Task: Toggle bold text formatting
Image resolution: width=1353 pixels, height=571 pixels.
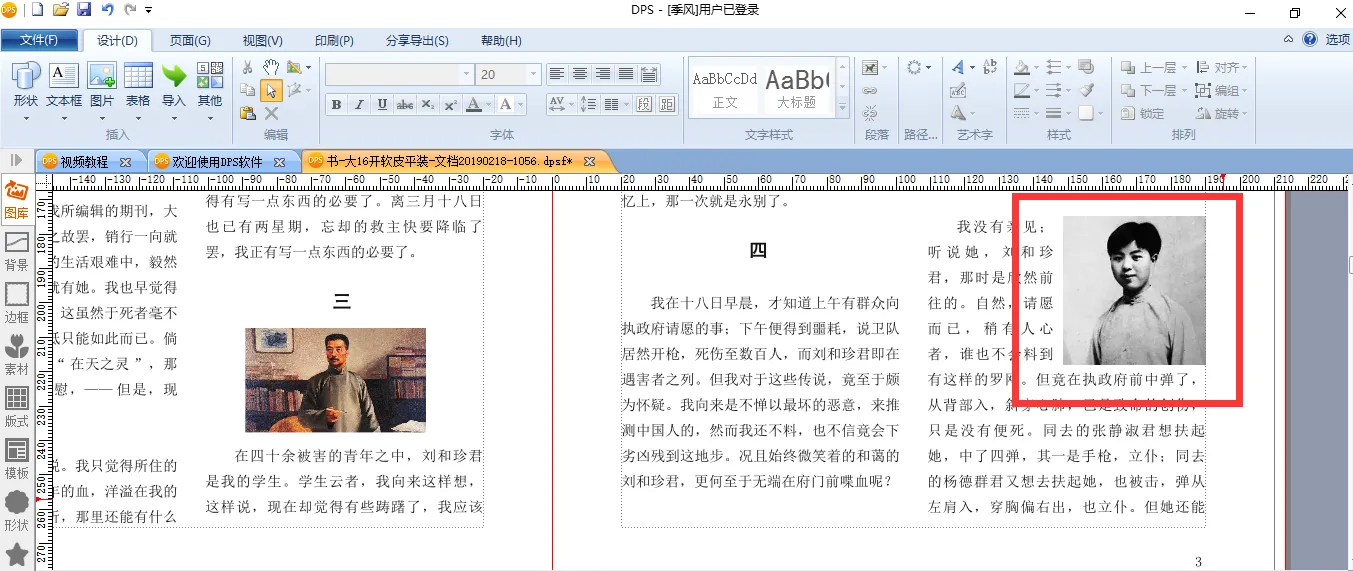Action: [x=336, y=105]
